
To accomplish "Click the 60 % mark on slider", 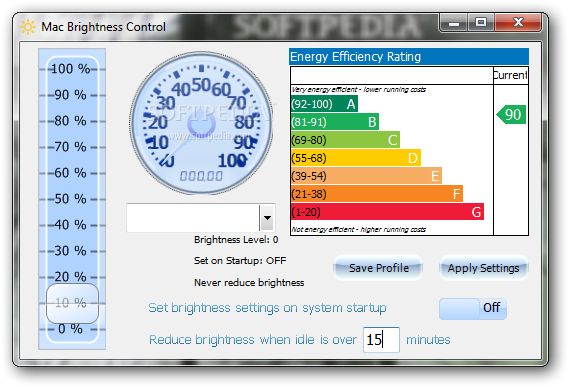I will tap(71, 172).
